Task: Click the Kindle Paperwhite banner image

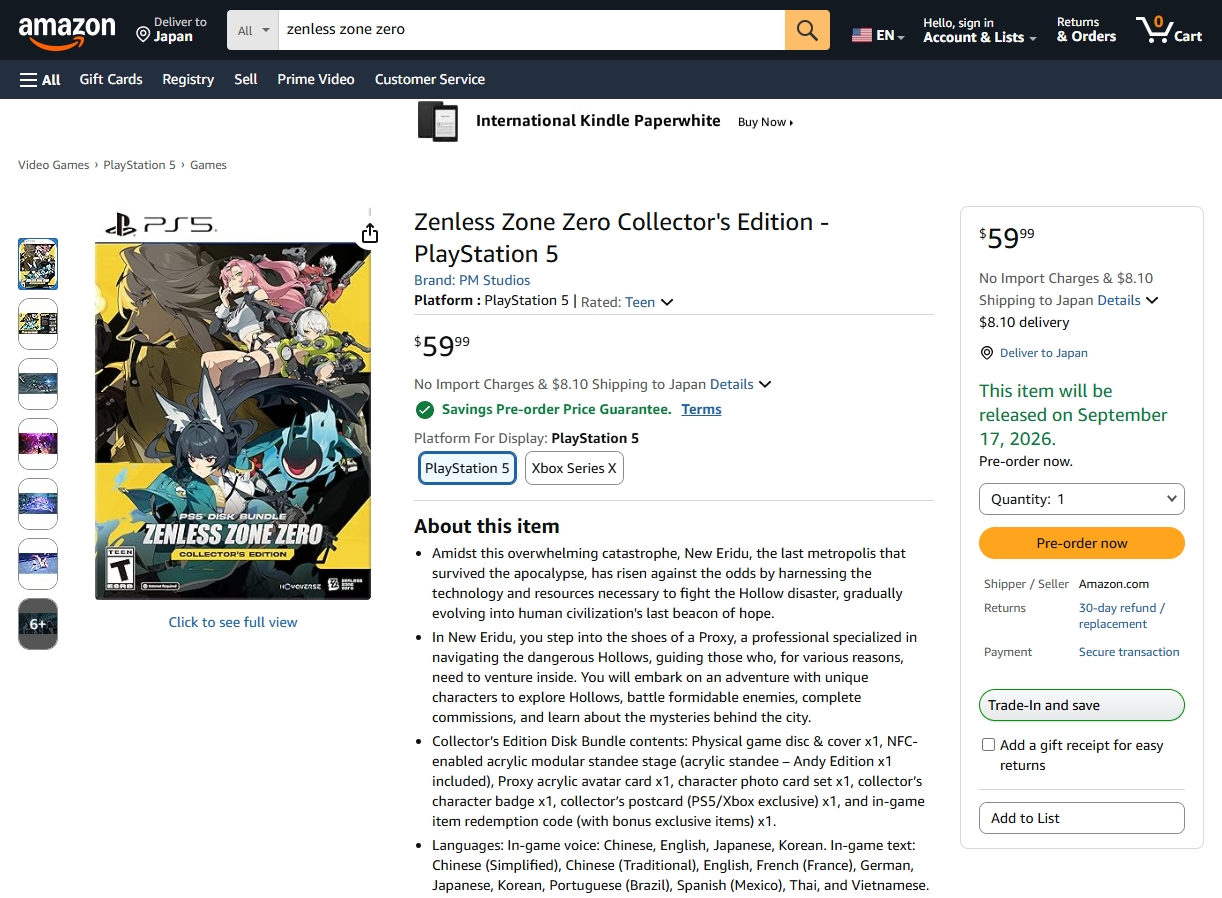Action: (438, 122)
